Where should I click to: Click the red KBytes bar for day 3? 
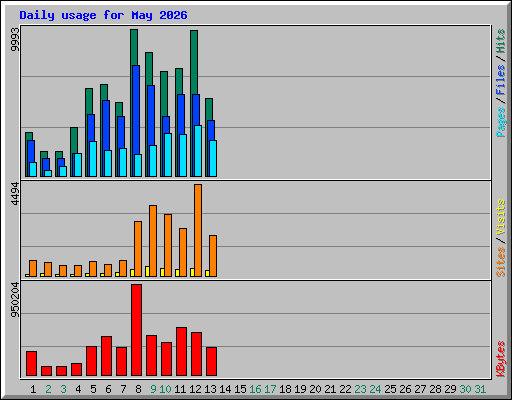pyautogui.click(x=61, y=371)
